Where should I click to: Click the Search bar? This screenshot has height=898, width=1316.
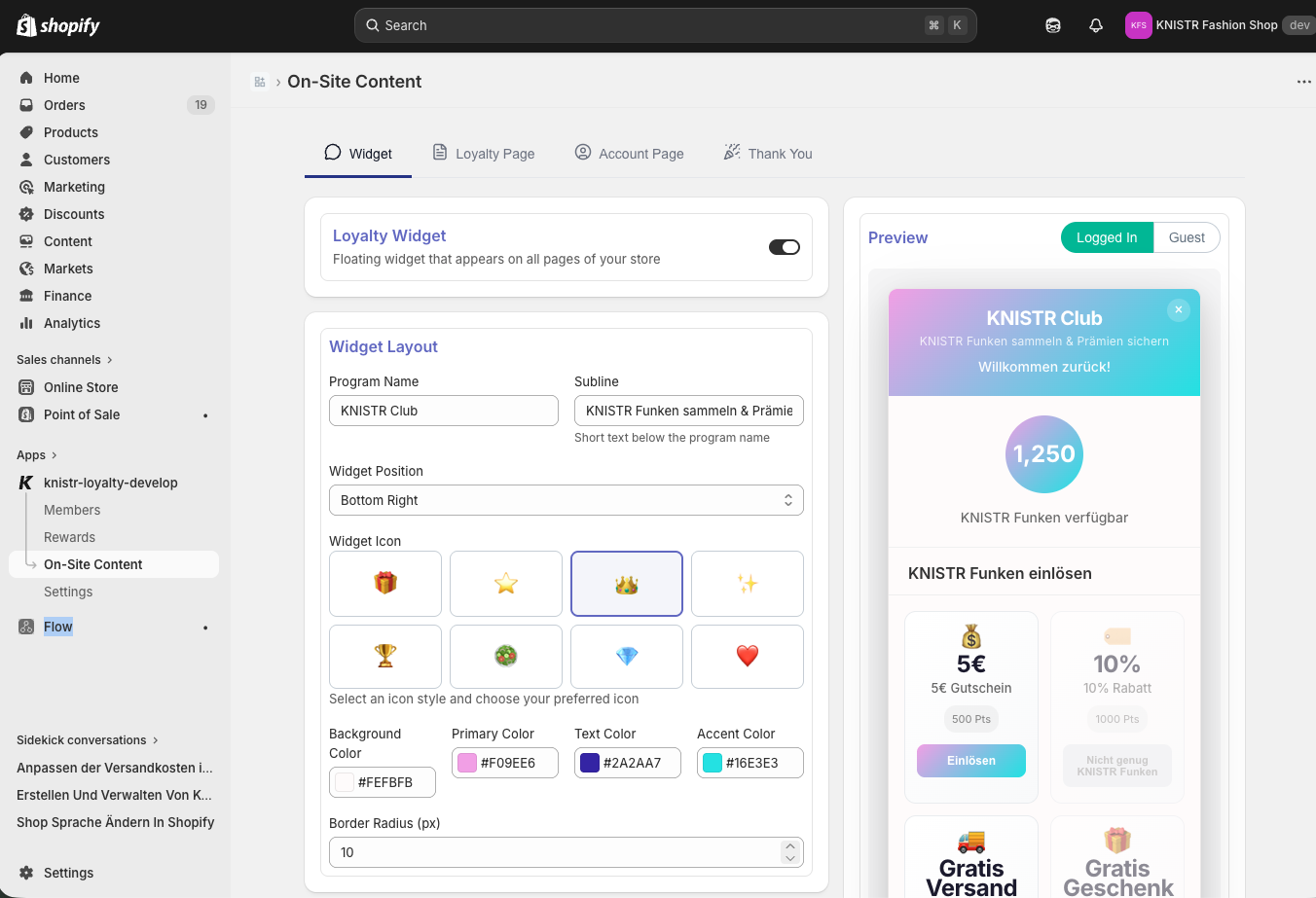click(666, 25)
